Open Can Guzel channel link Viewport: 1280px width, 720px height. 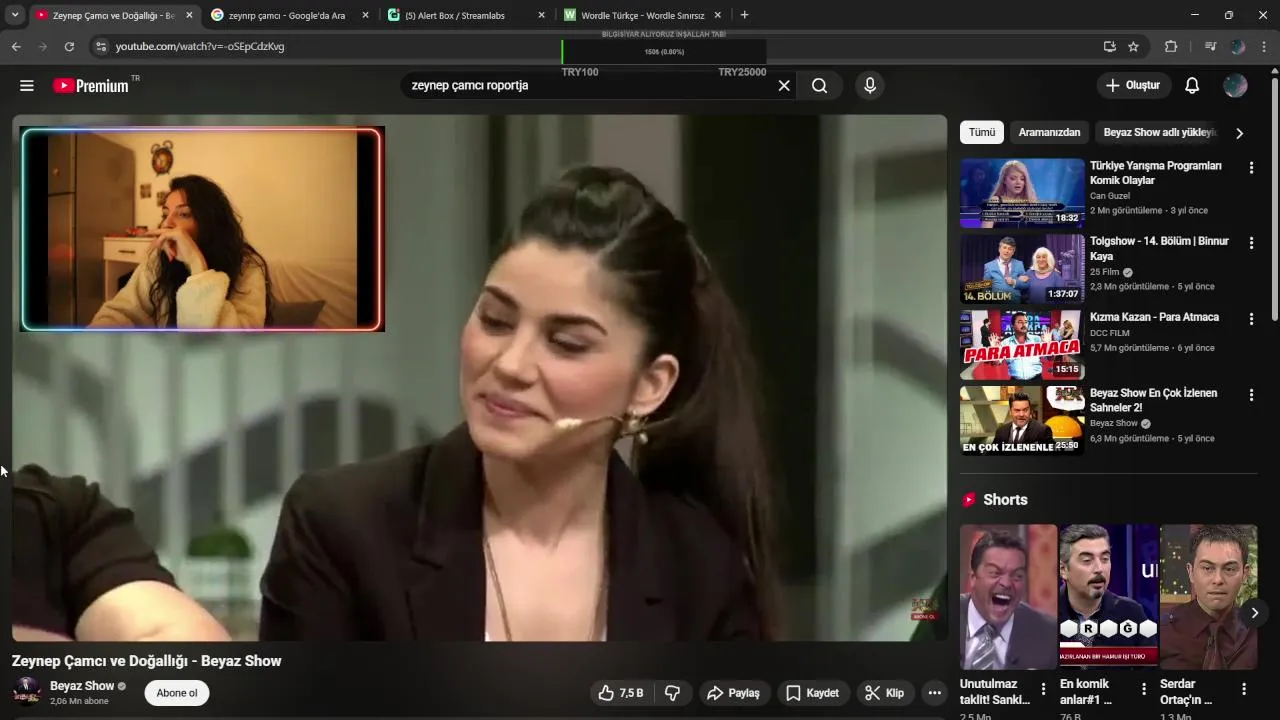pyautogui.click(x=1110, y=196)
